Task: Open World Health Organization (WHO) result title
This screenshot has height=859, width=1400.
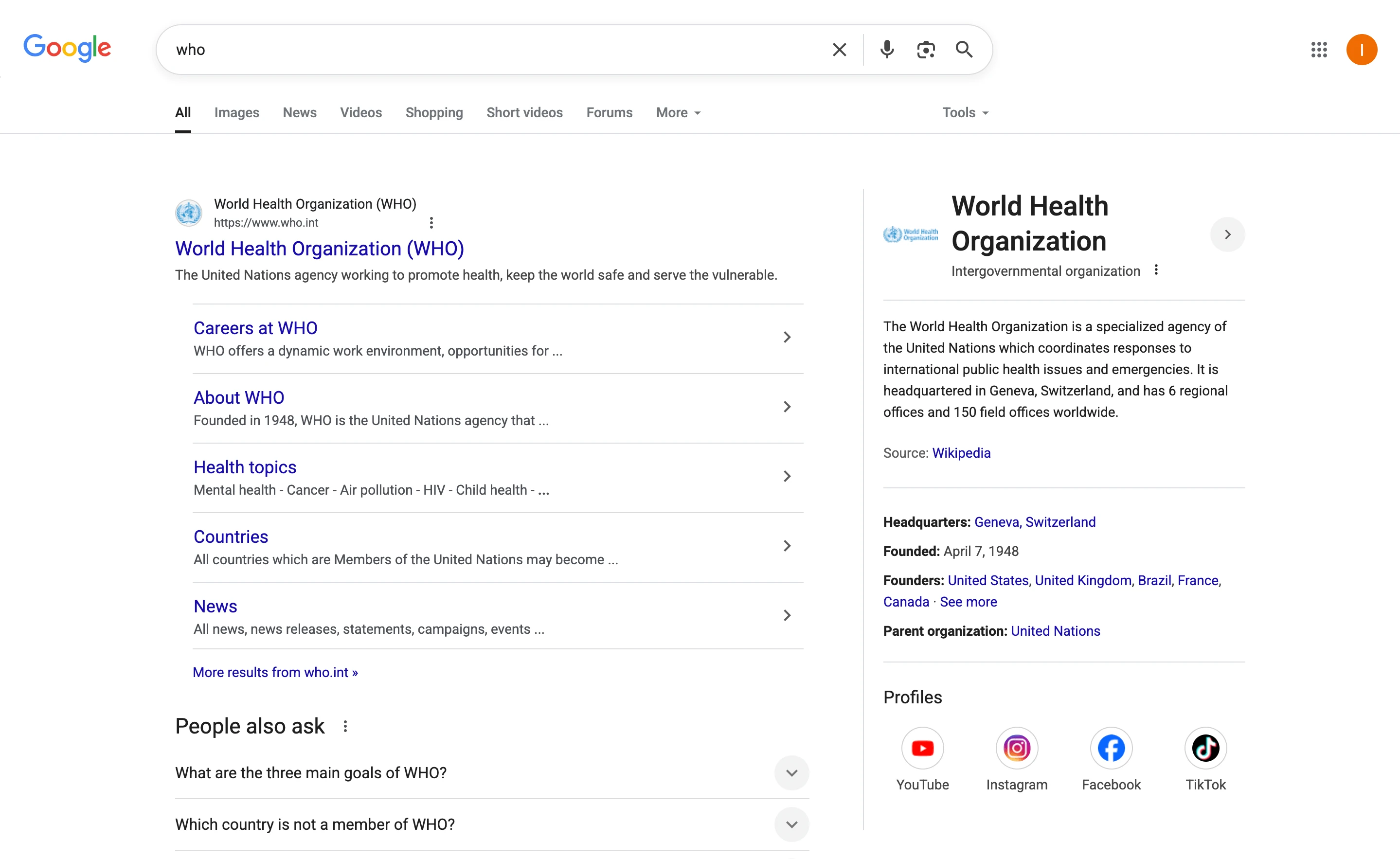Action: (319, 249)
